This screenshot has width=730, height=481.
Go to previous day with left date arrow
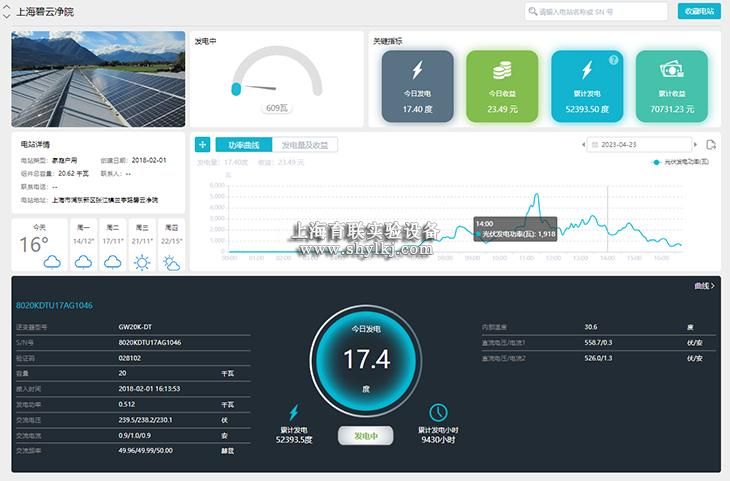point(584,145)
